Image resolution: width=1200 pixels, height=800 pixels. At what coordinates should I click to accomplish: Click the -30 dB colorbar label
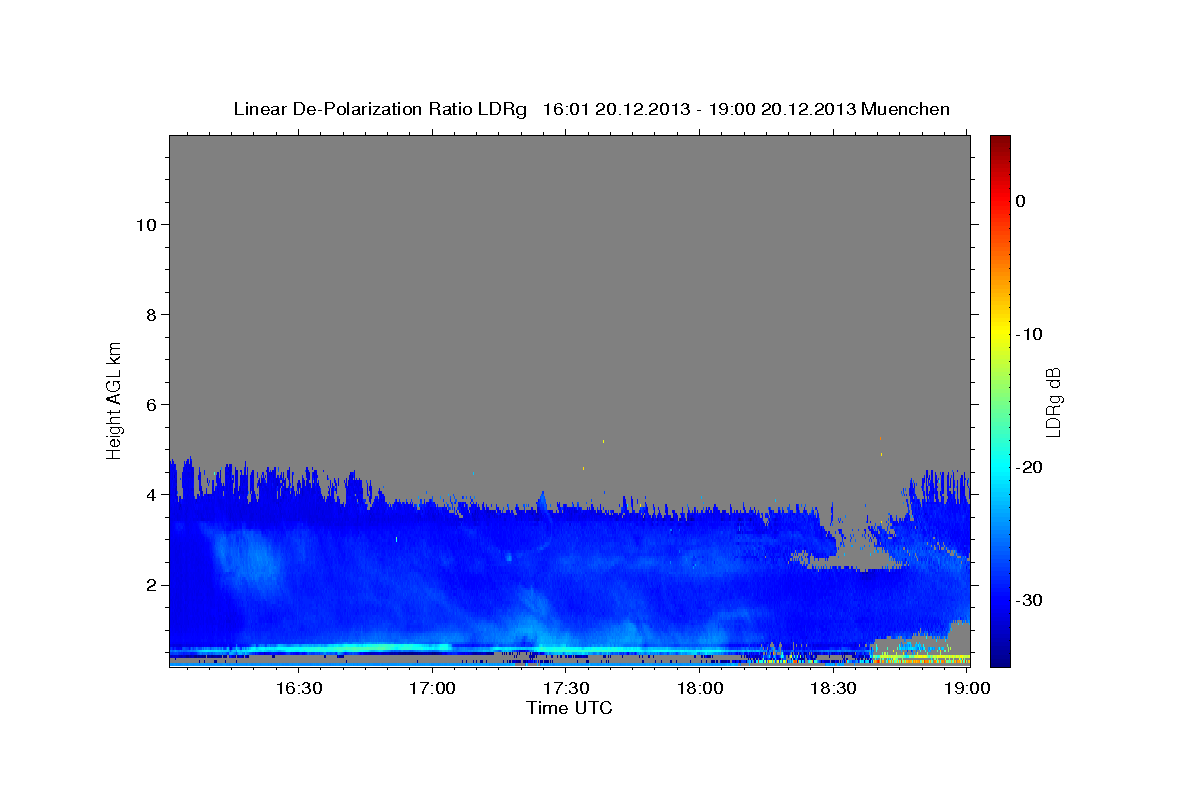pyautogui.click(x=1029, y=600)
